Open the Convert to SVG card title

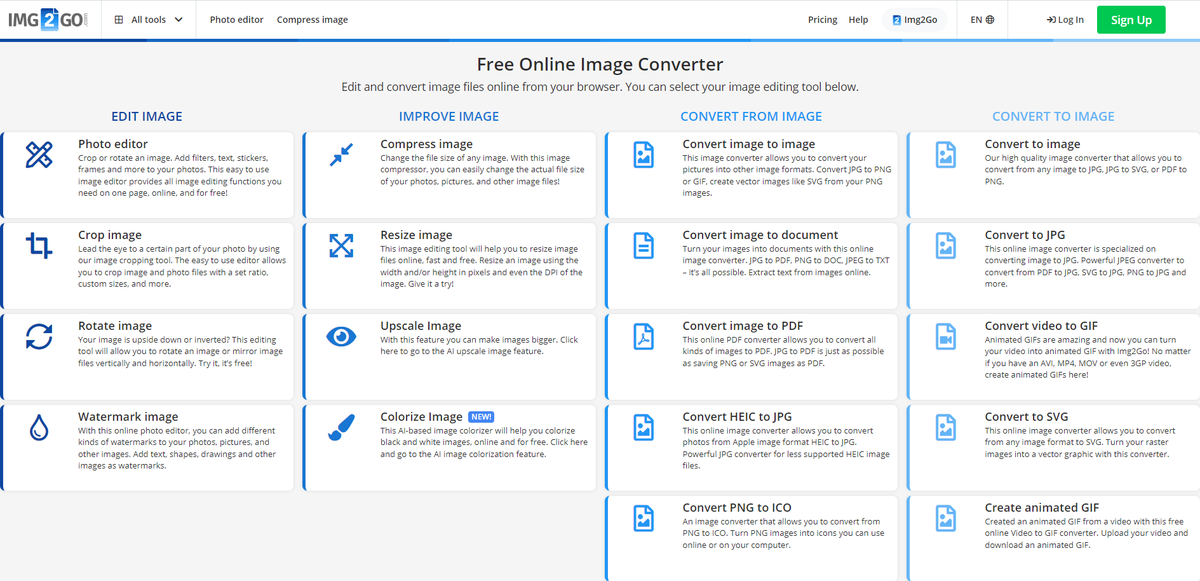tap(1026, 417)
